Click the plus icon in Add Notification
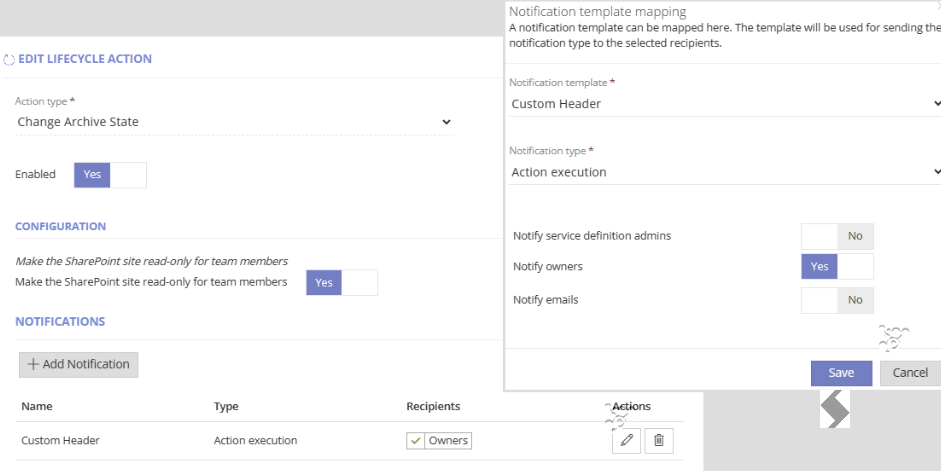The image size is (941, 471). (33, 364)
